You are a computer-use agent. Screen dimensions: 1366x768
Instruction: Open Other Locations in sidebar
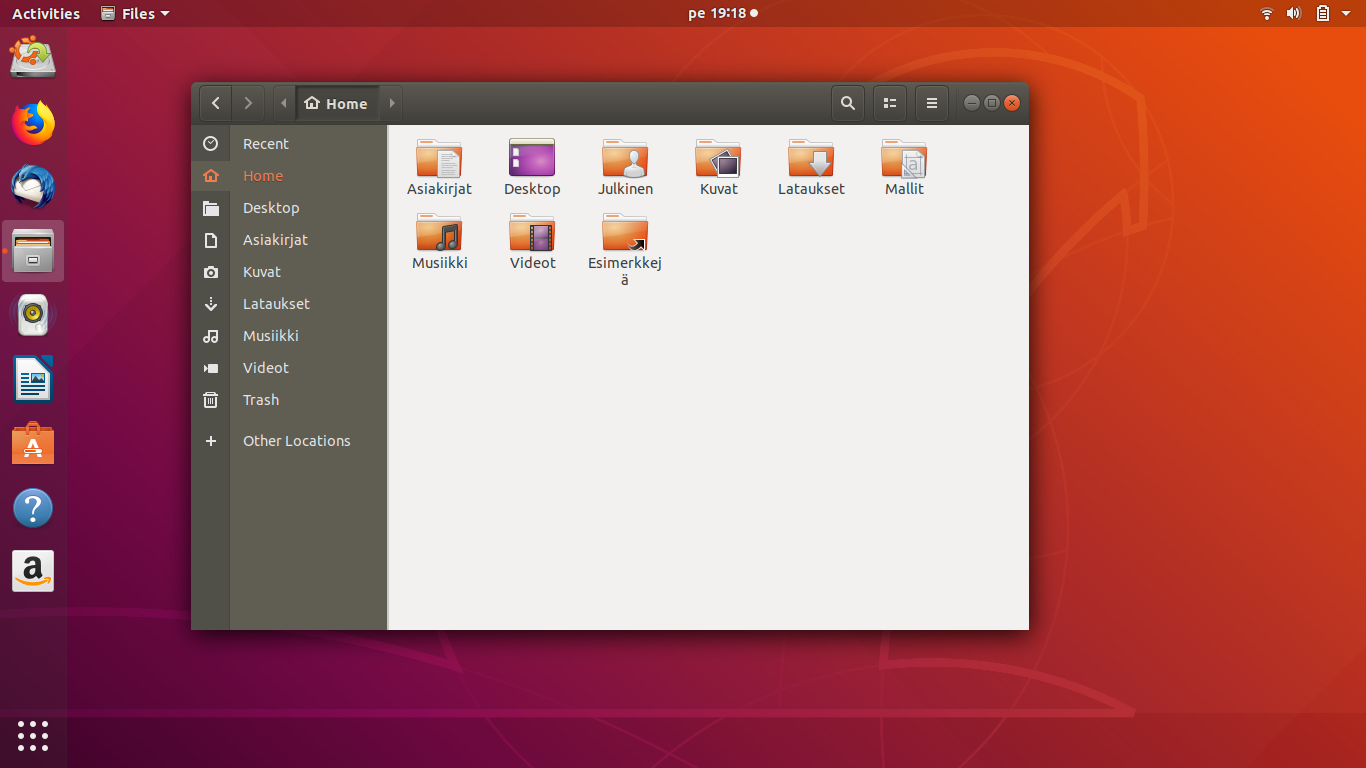click(296, 441)
